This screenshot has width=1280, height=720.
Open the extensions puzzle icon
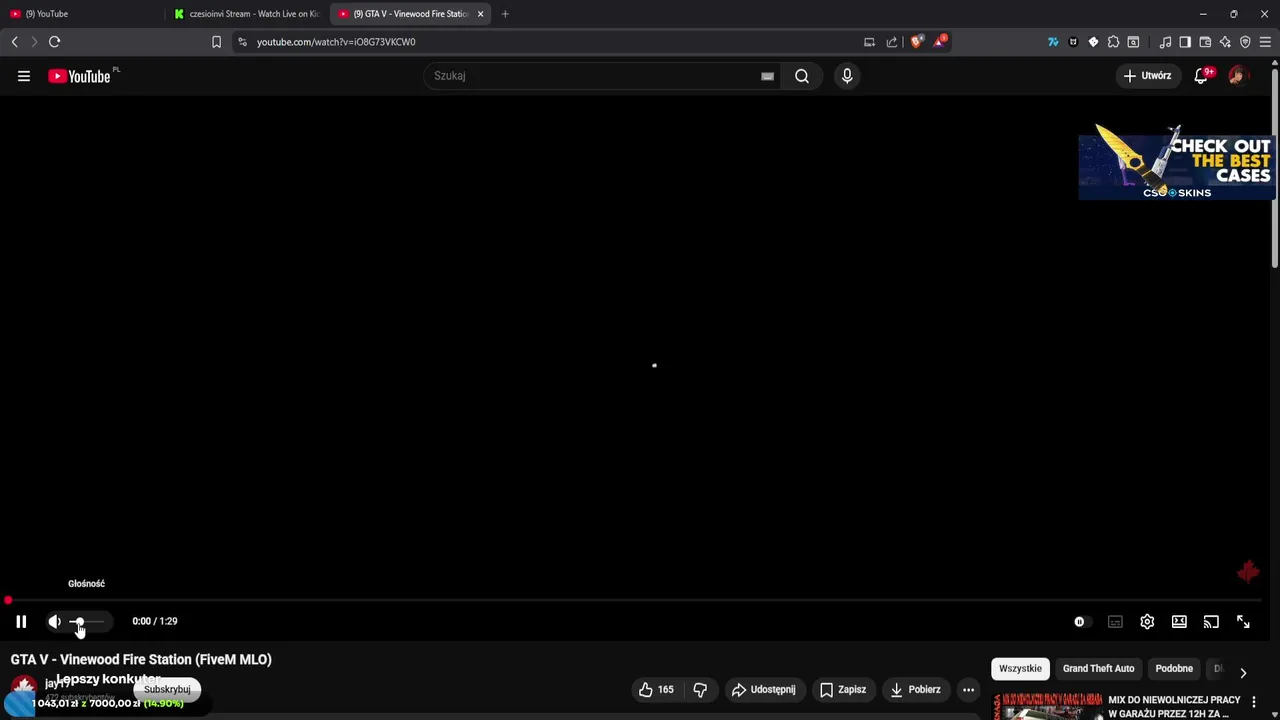click(1113, 42)
